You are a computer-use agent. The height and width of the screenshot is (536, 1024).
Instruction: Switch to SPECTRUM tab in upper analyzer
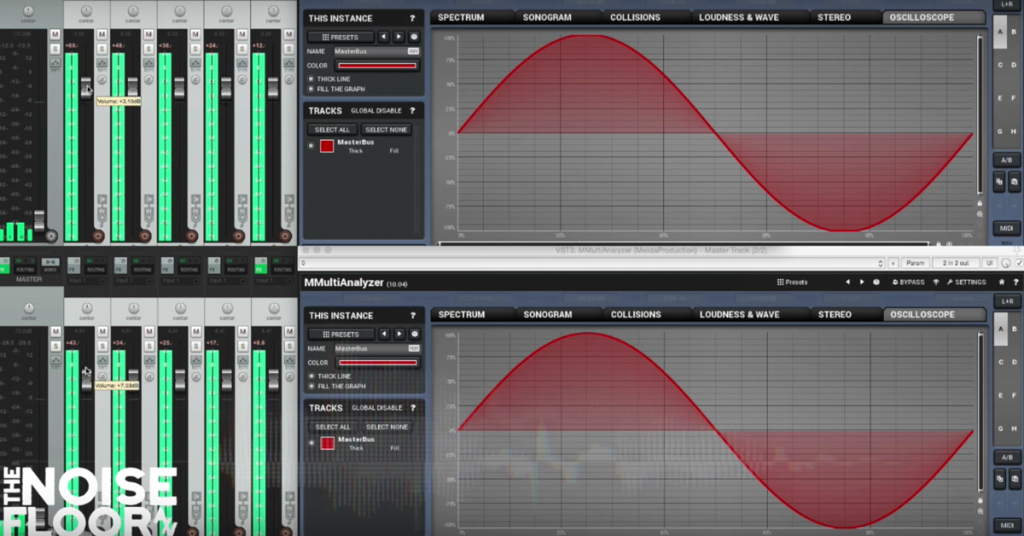[461, 18]
